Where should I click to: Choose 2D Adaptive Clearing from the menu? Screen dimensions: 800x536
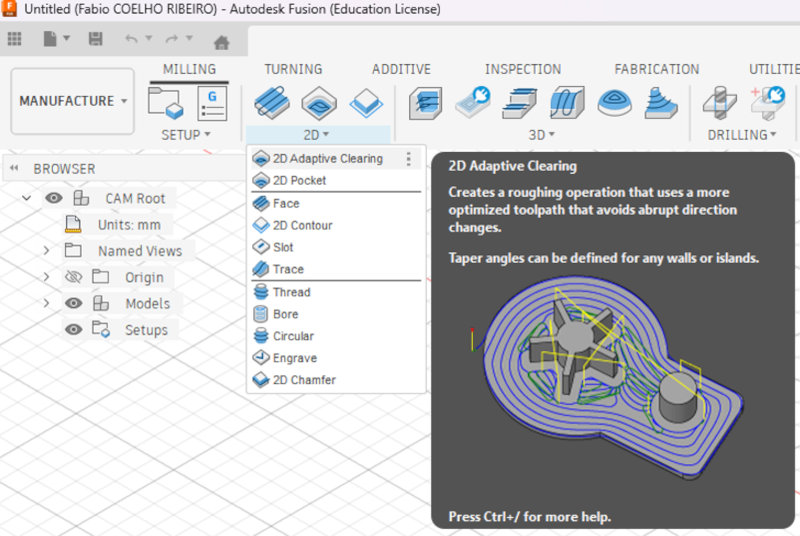pyautogui.click(x=327, y=159)
